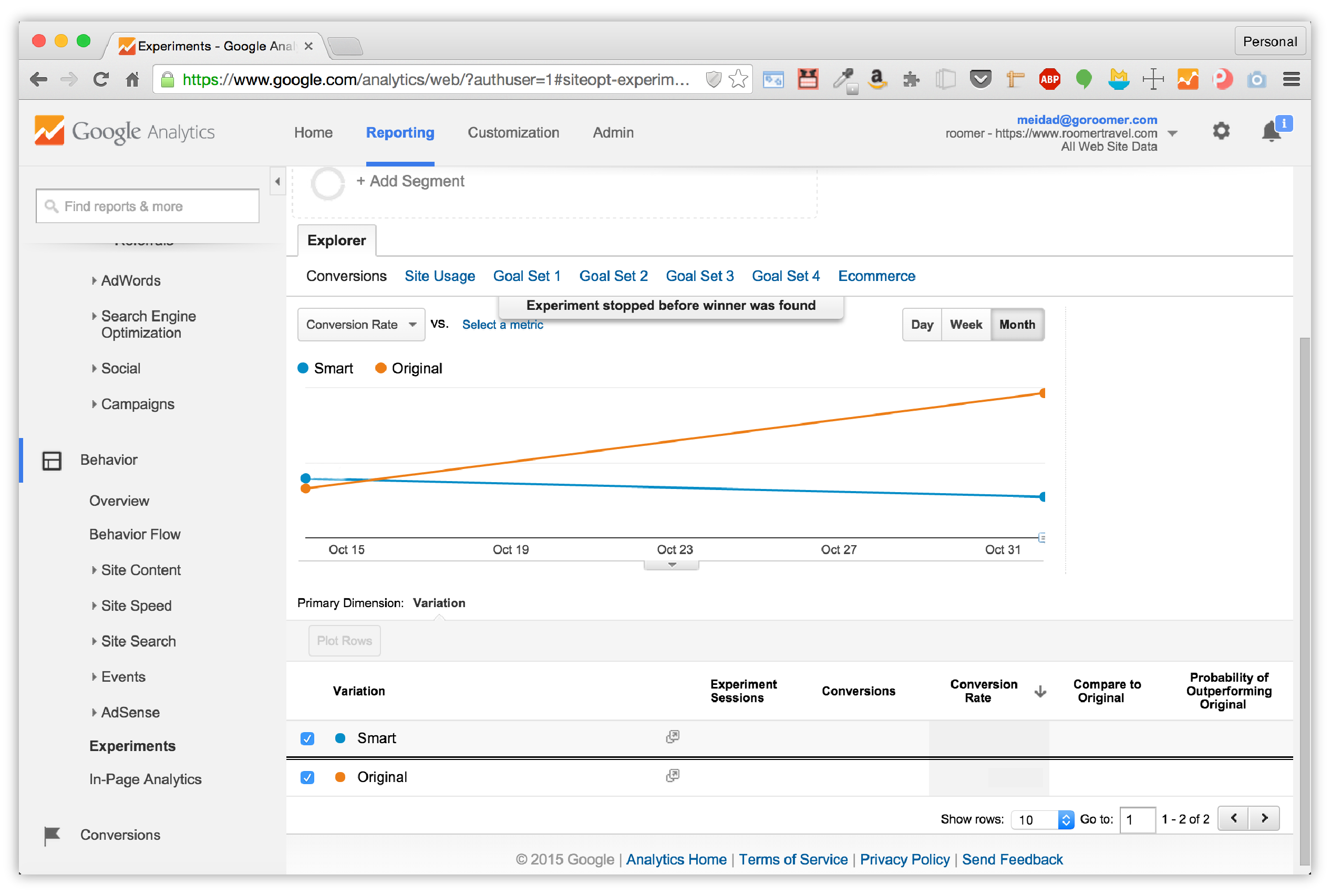Click the Select a metric link

coord(502,325)
